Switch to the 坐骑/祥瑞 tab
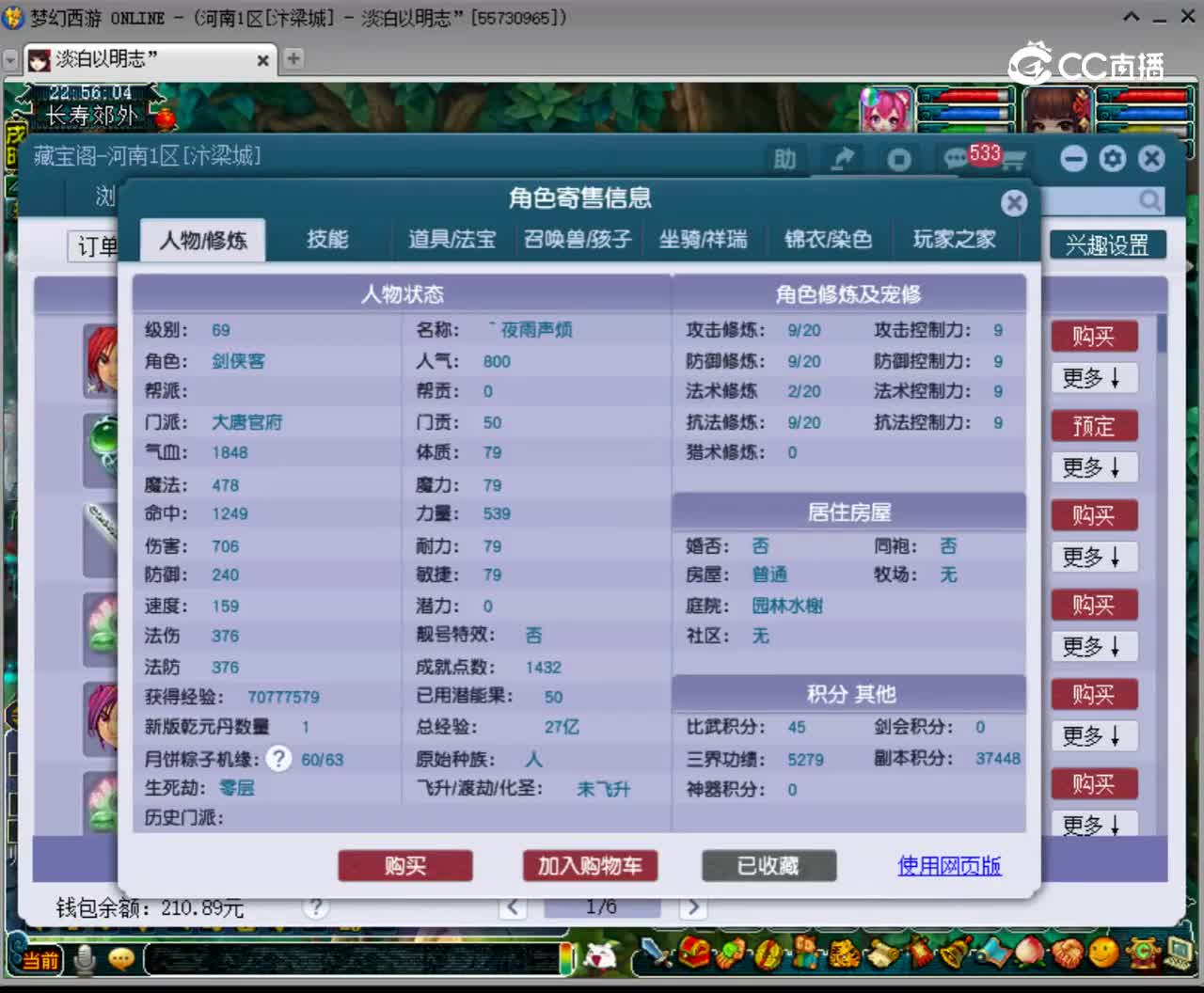The image size is (1204, 993). coord(704,240)
